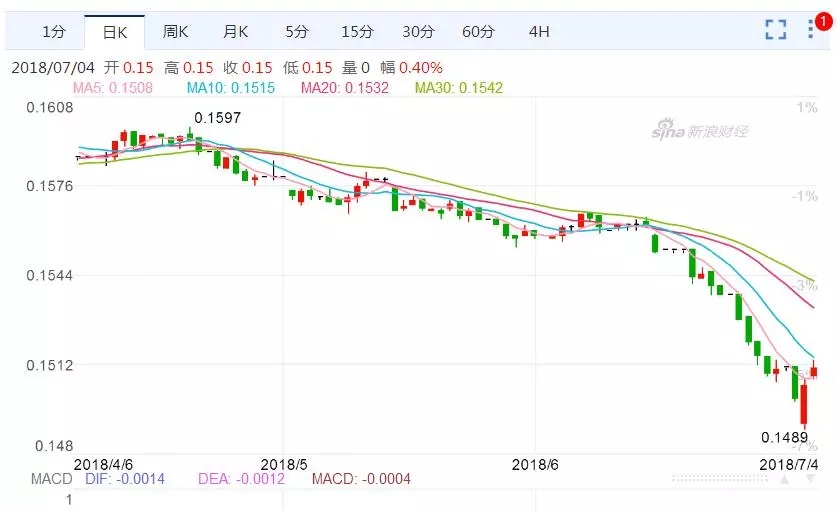Select the 5分 interval tab
This screenshot has width=836, height=511.
point(296,32)
